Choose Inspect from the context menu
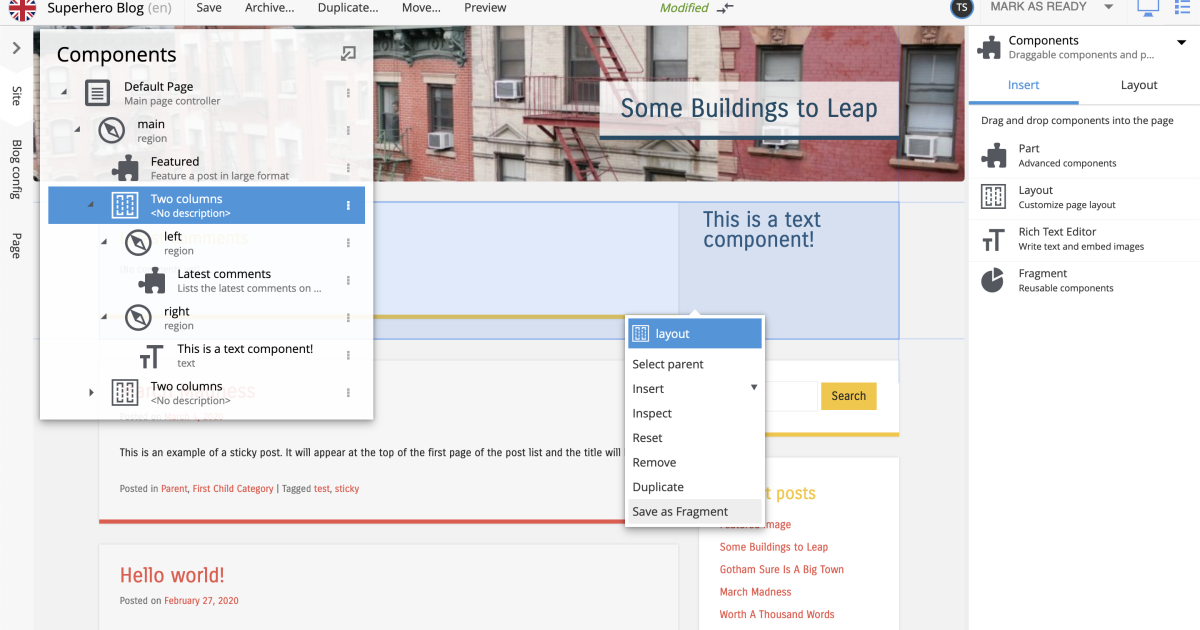The image size is (1200, 630). tap(651, 413)
